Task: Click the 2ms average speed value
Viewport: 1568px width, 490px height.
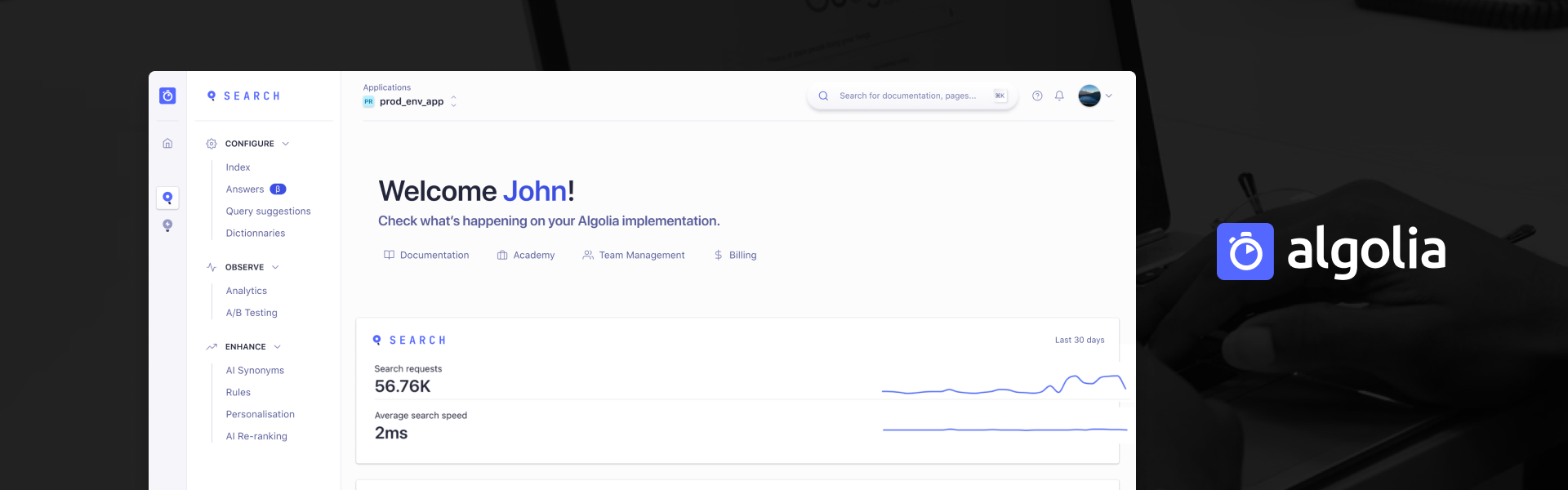Action: coord(391,433)
